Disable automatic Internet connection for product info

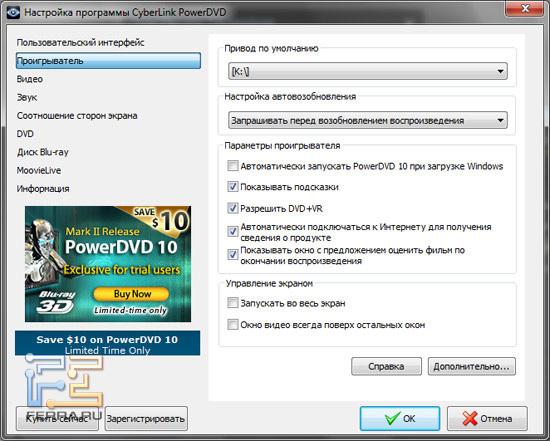pyautogui.click(x=233, y=232)
